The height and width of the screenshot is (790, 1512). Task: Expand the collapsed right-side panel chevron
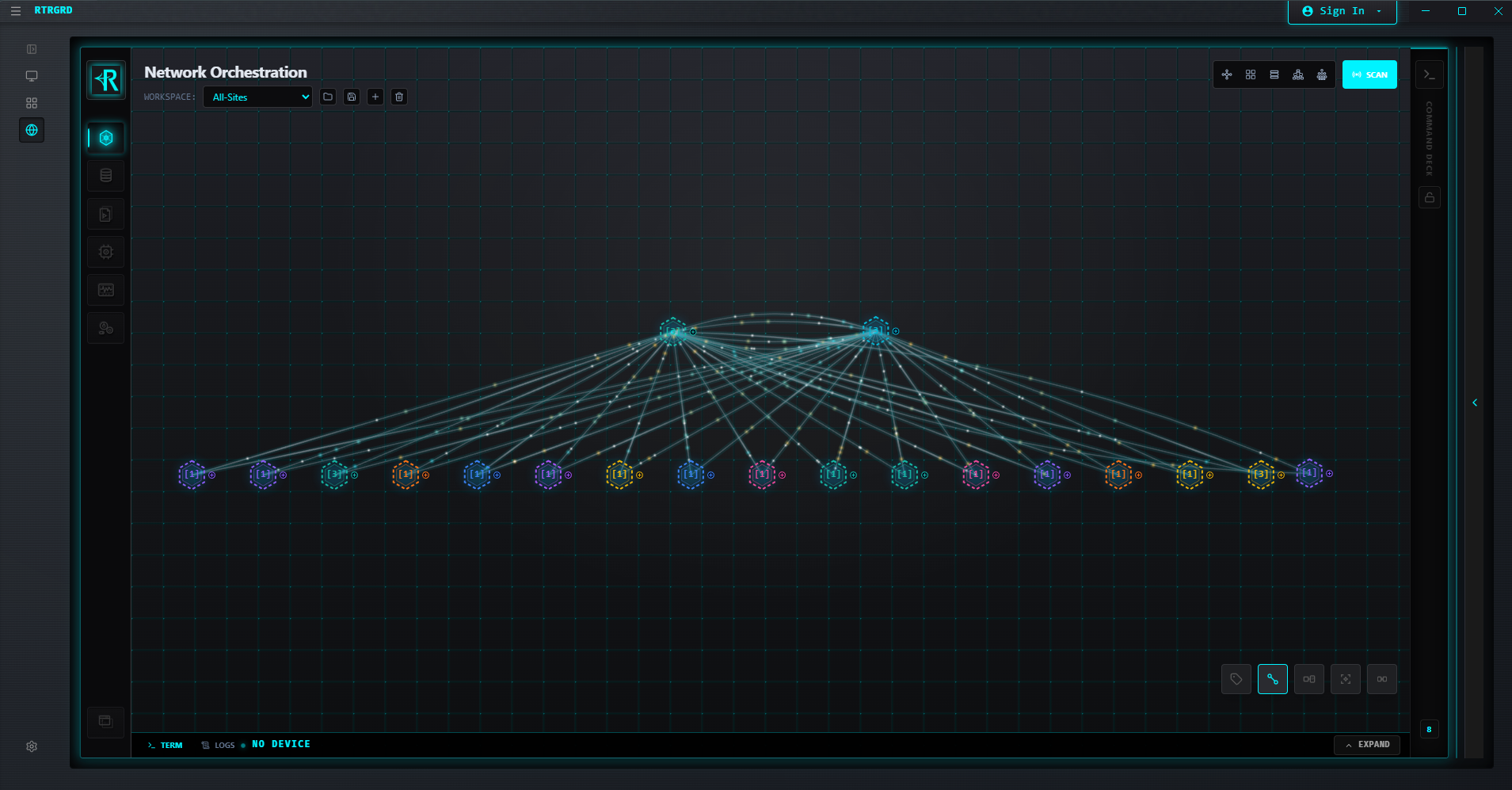1474,402
